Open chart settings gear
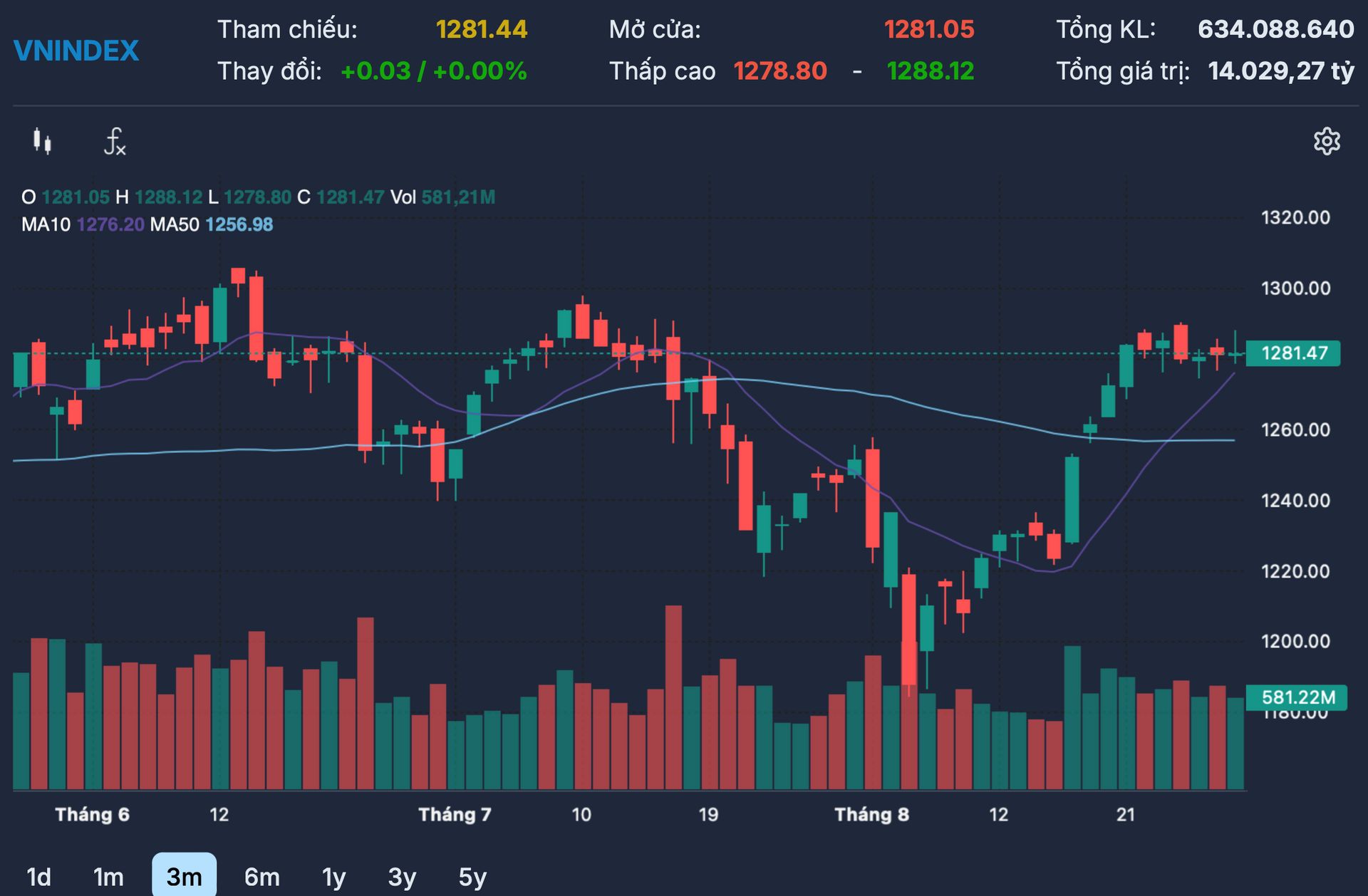Viewport: 1368px width, 896px height. click(x=1327, y=141)
